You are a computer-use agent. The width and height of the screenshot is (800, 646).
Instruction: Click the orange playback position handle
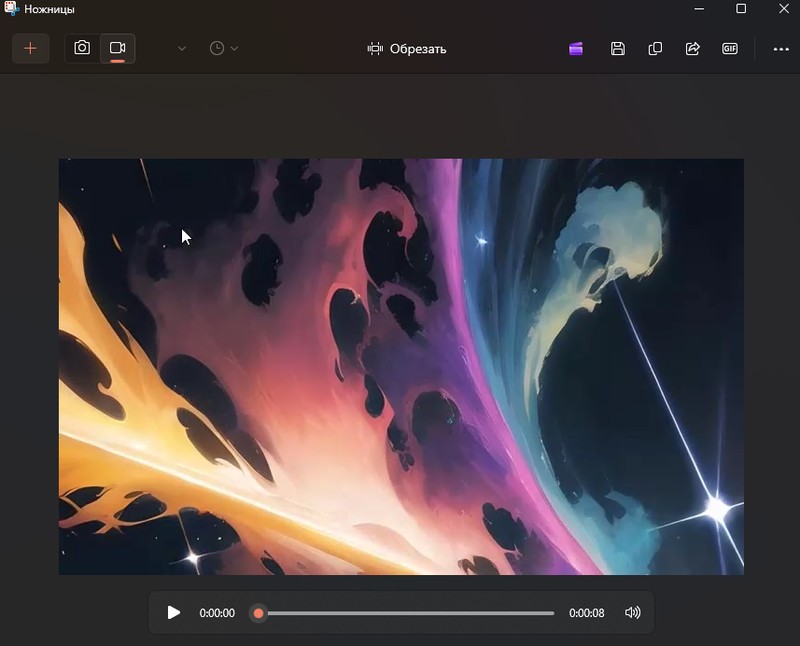pos(258,613)
